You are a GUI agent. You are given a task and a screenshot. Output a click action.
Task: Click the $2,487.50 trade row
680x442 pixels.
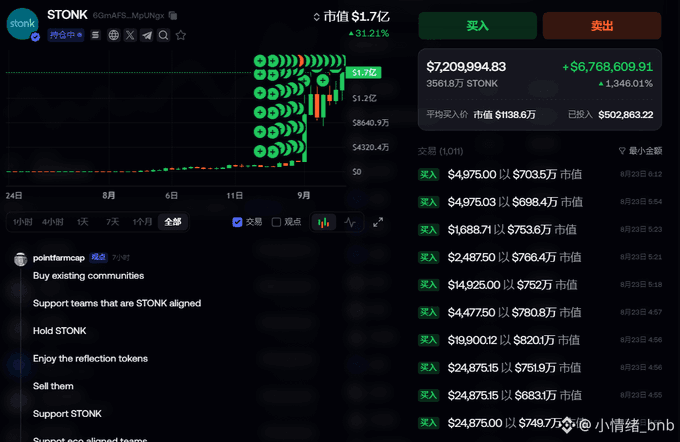pyautogui.click(x=540, y=257)
